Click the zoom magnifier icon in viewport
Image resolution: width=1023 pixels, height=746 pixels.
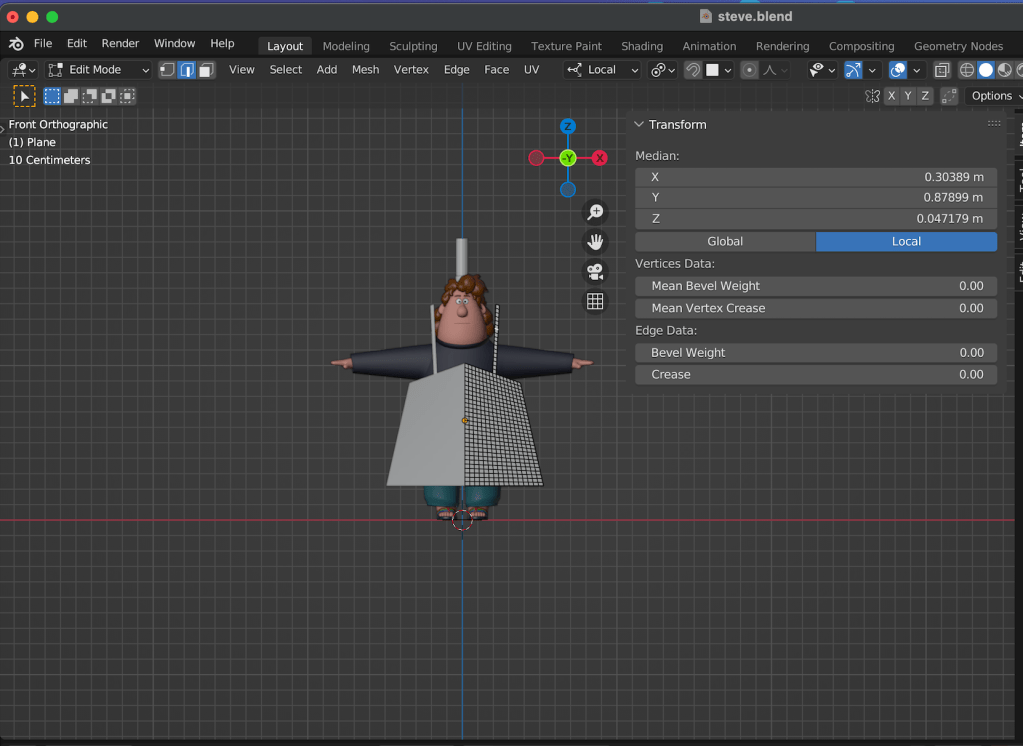click(595, 212)
